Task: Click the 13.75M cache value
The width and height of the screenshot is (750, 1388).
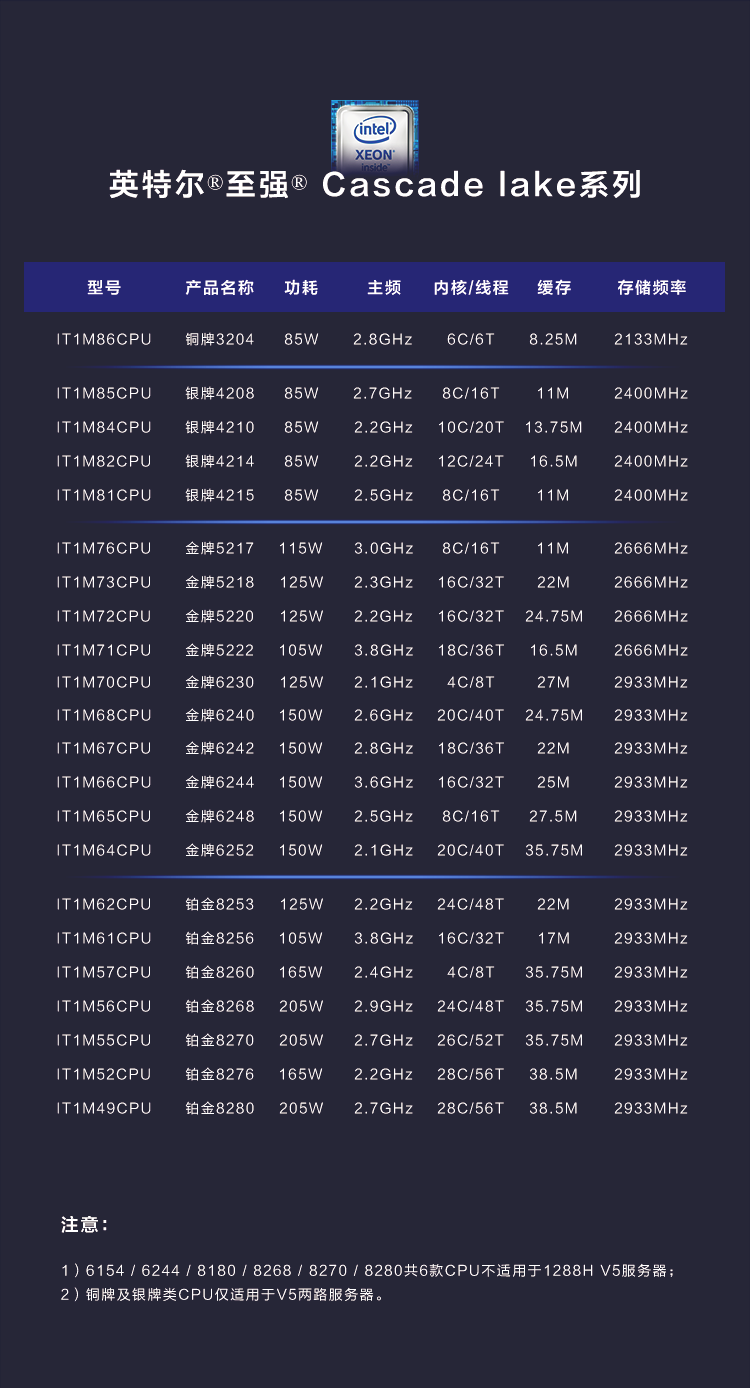Action: coord(553,428)
